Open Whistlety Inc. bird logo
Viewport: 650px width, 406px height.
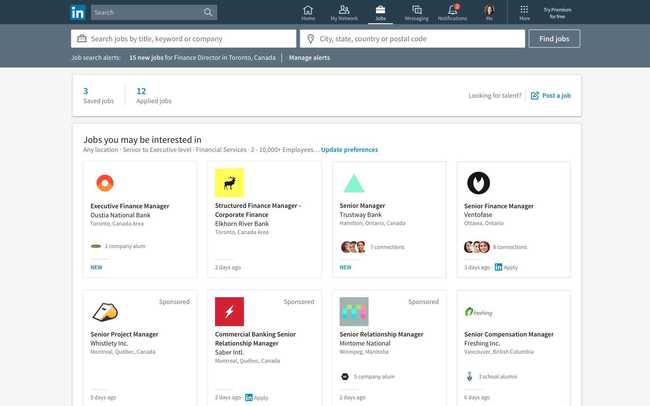105,312
